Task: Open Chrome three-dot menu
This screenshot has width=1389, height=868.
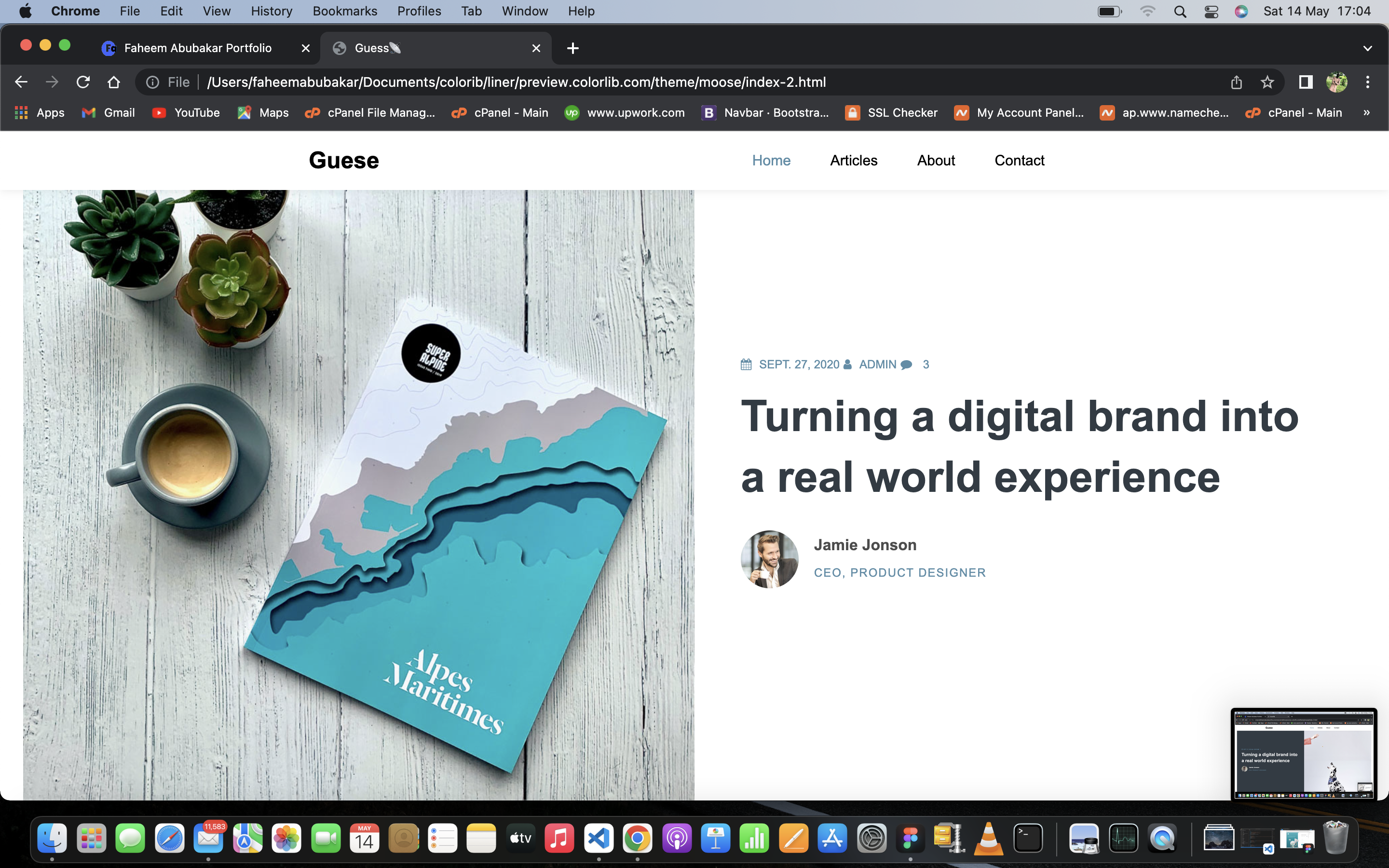Action: tap(1368, 82)
